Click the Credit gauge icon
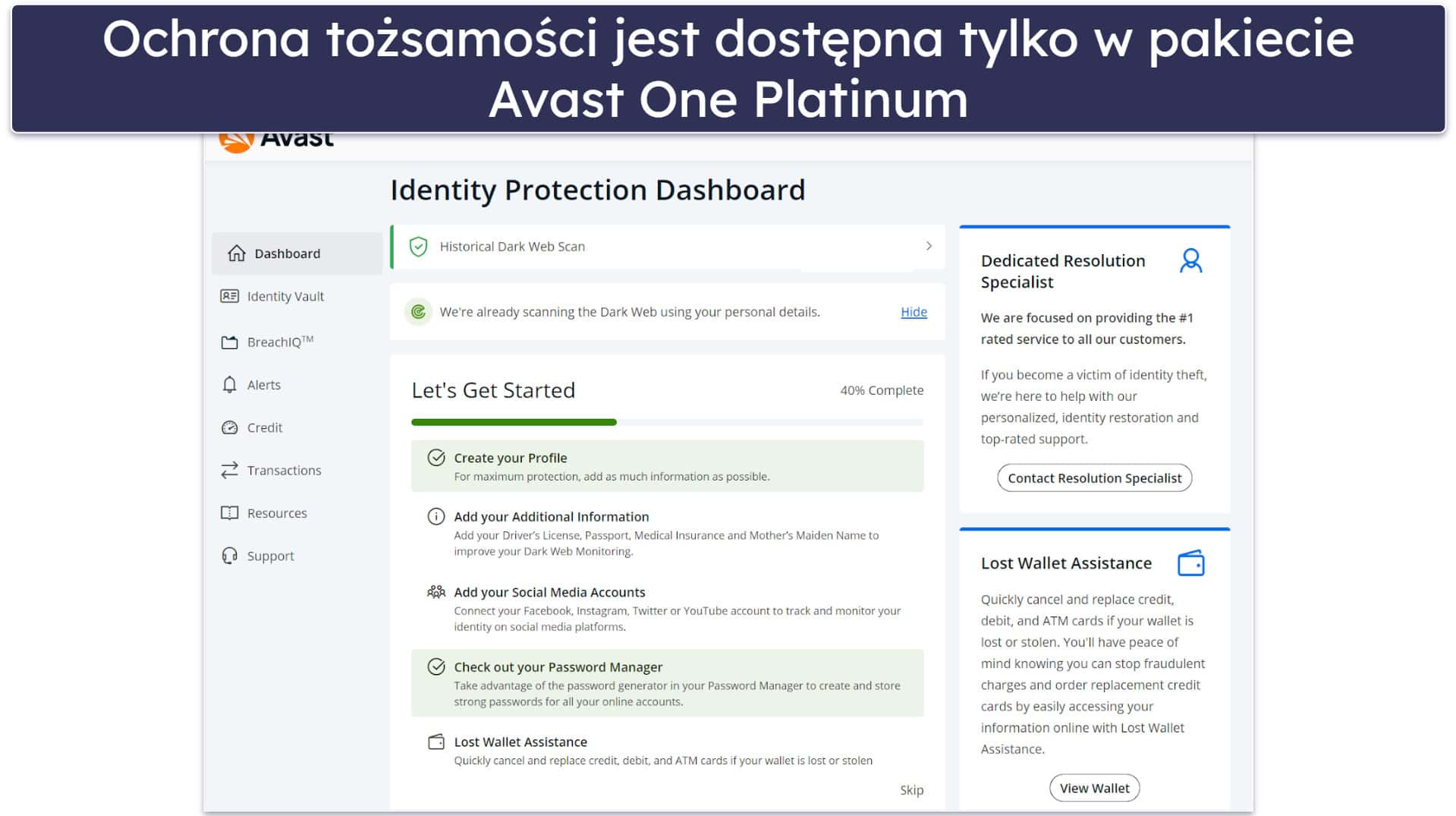1456x816 pixels. tap(229, 427)
